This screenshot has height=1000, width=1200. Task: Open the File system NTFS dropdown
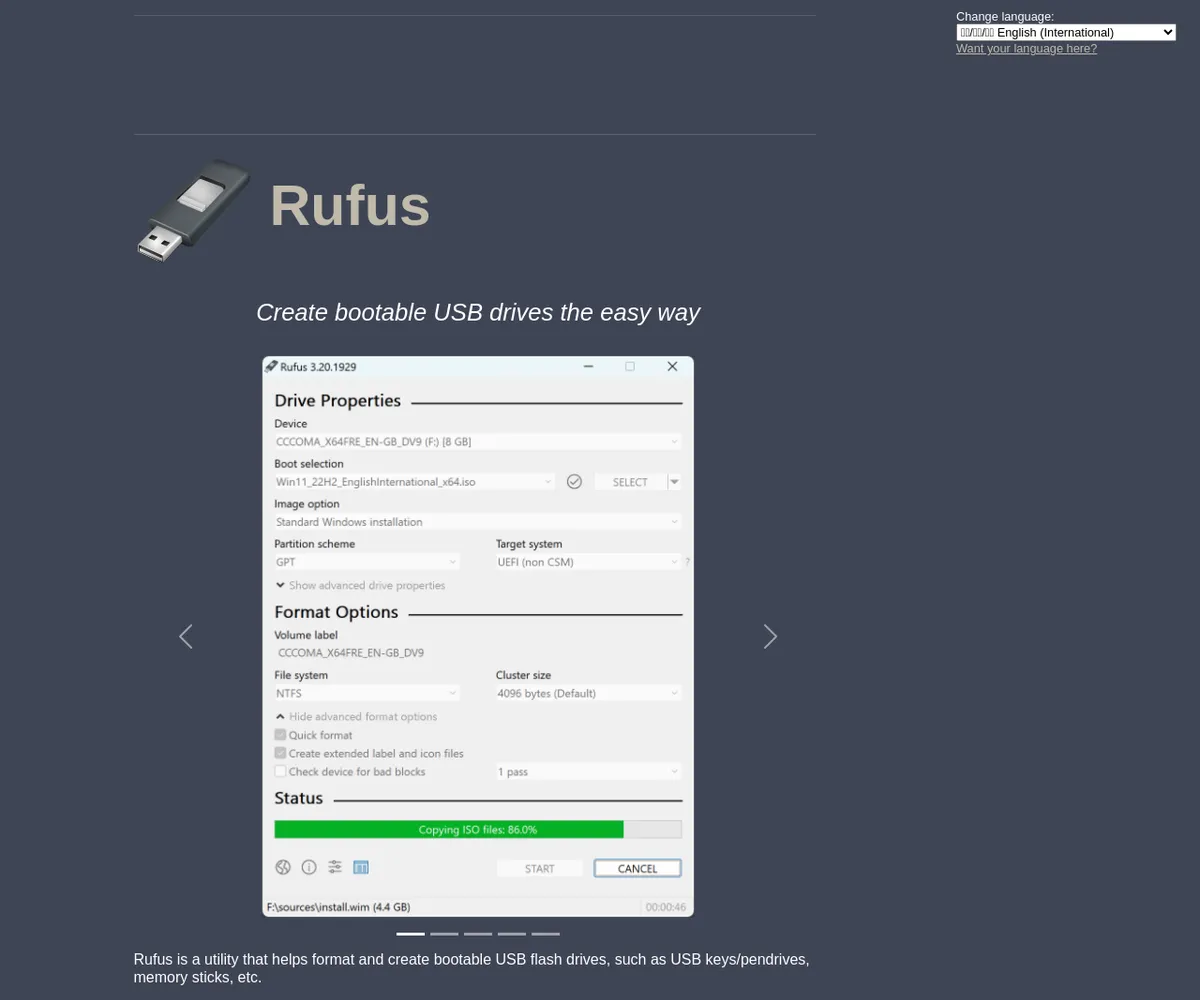click(x=366, y=693)
